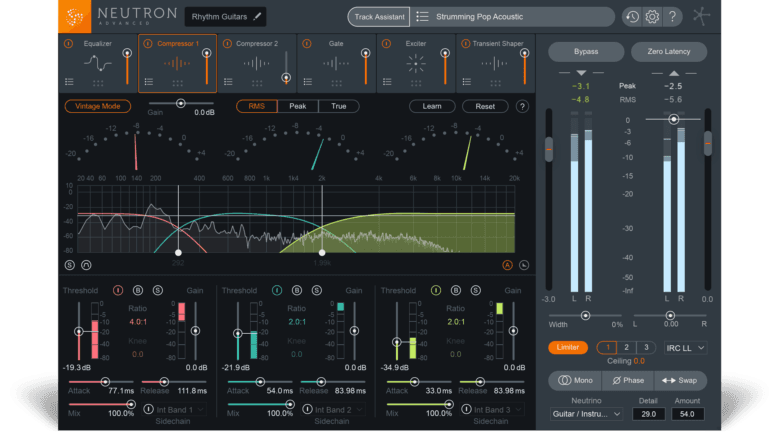The image size is (779, 437).
Task: Toggle the Limiter on or off
Action: click(x=568, y=348)
